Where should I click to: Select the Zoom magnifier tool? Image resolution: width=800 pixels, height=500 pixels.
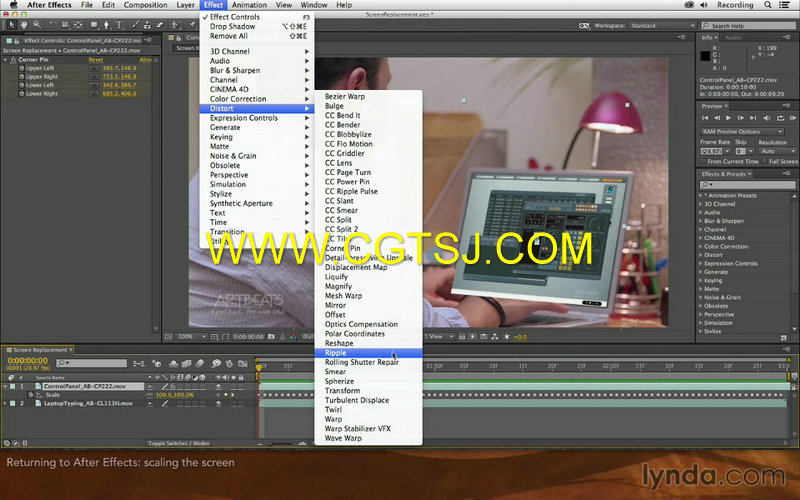[37, 24]
